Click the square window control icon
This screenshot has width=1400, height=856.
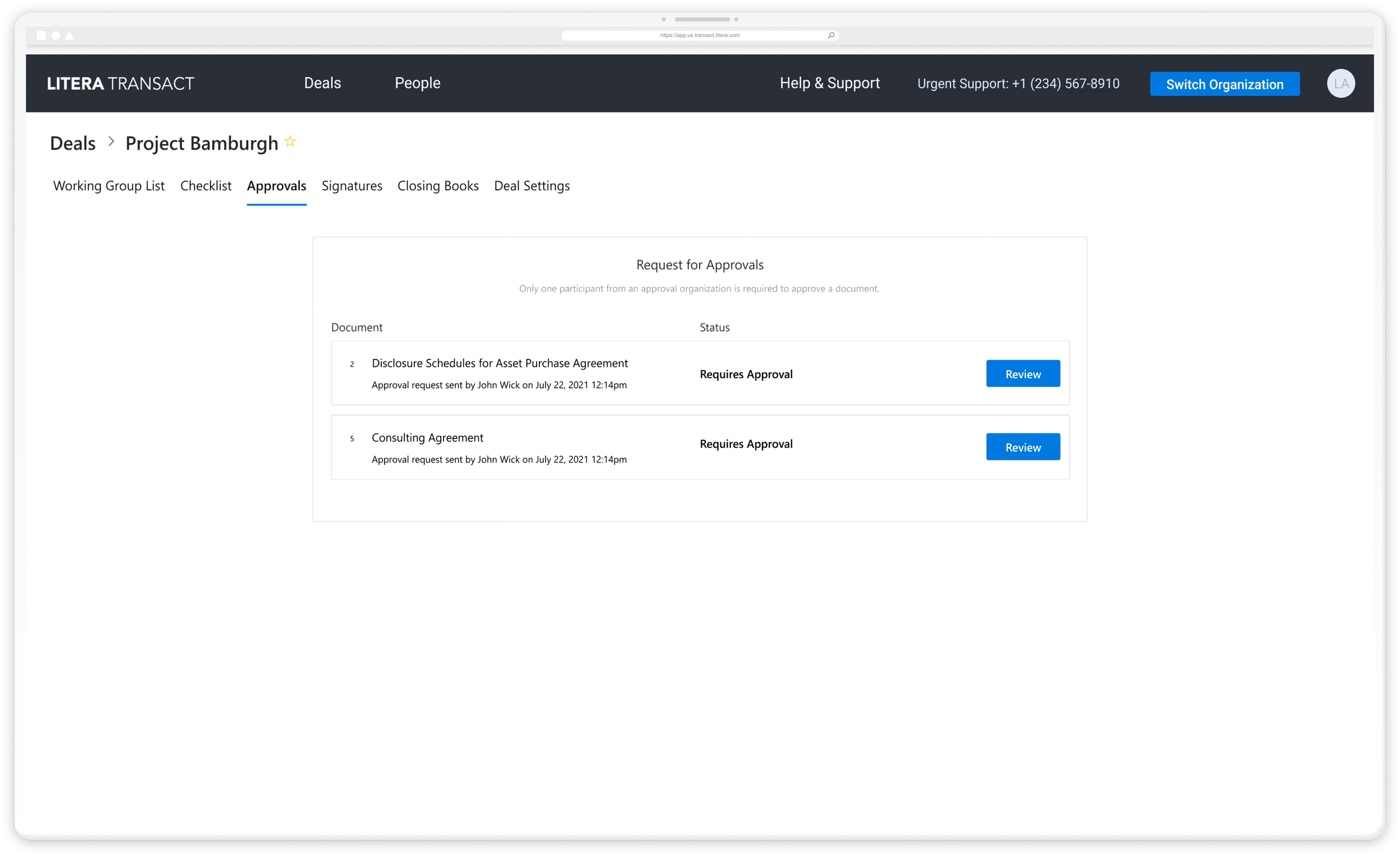[41, 35]
